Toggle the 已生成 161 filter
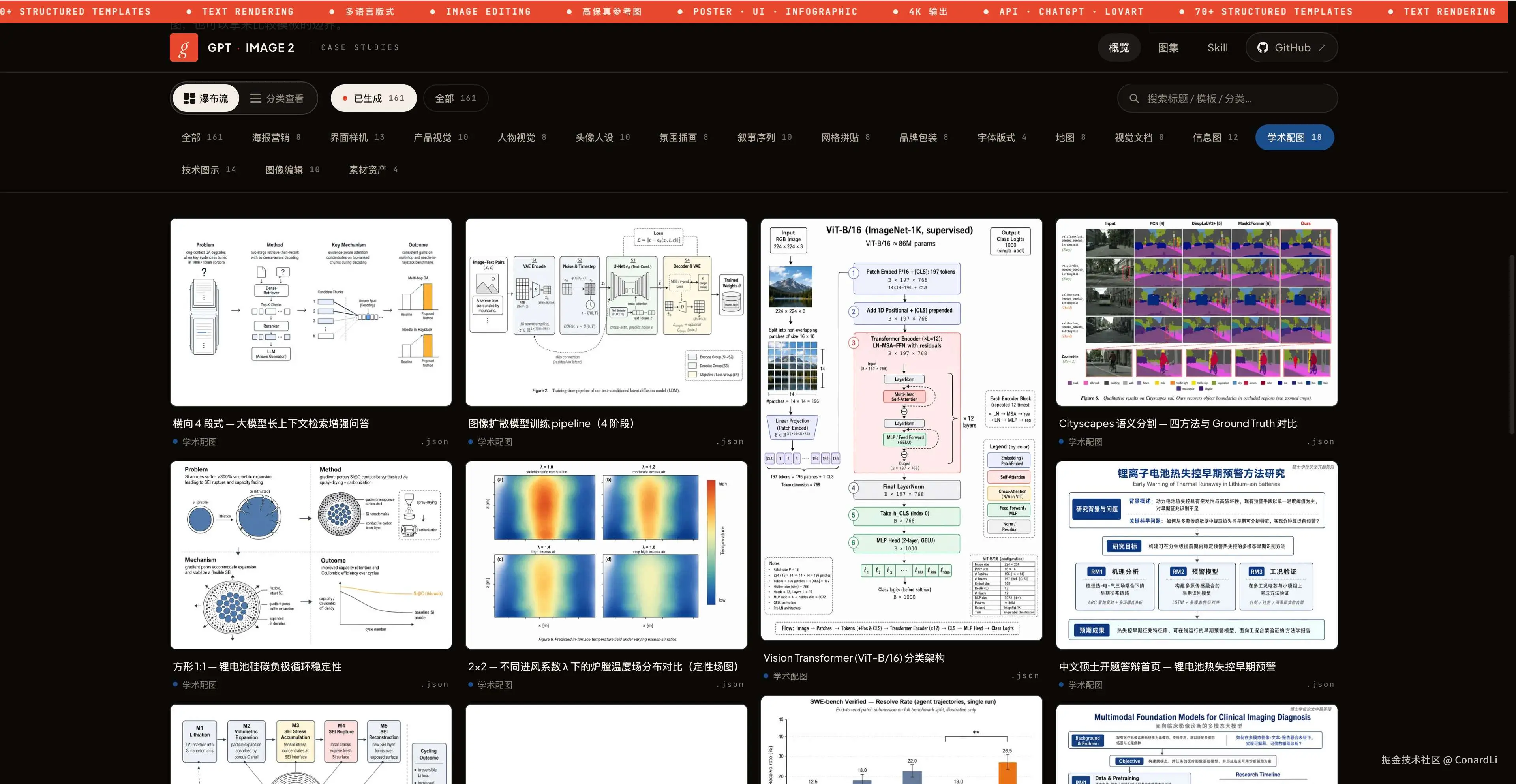The height and width of the screenshot is (784, 1516). [x=373, y=98]
